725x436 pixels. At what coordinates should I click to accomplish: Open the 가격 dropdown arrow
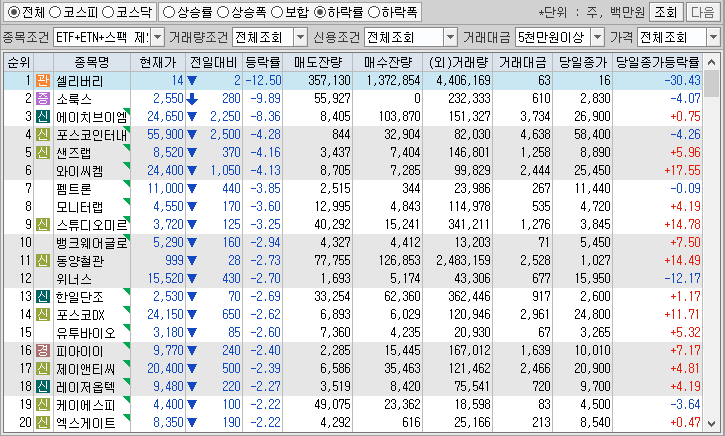[x=713, y=37]
